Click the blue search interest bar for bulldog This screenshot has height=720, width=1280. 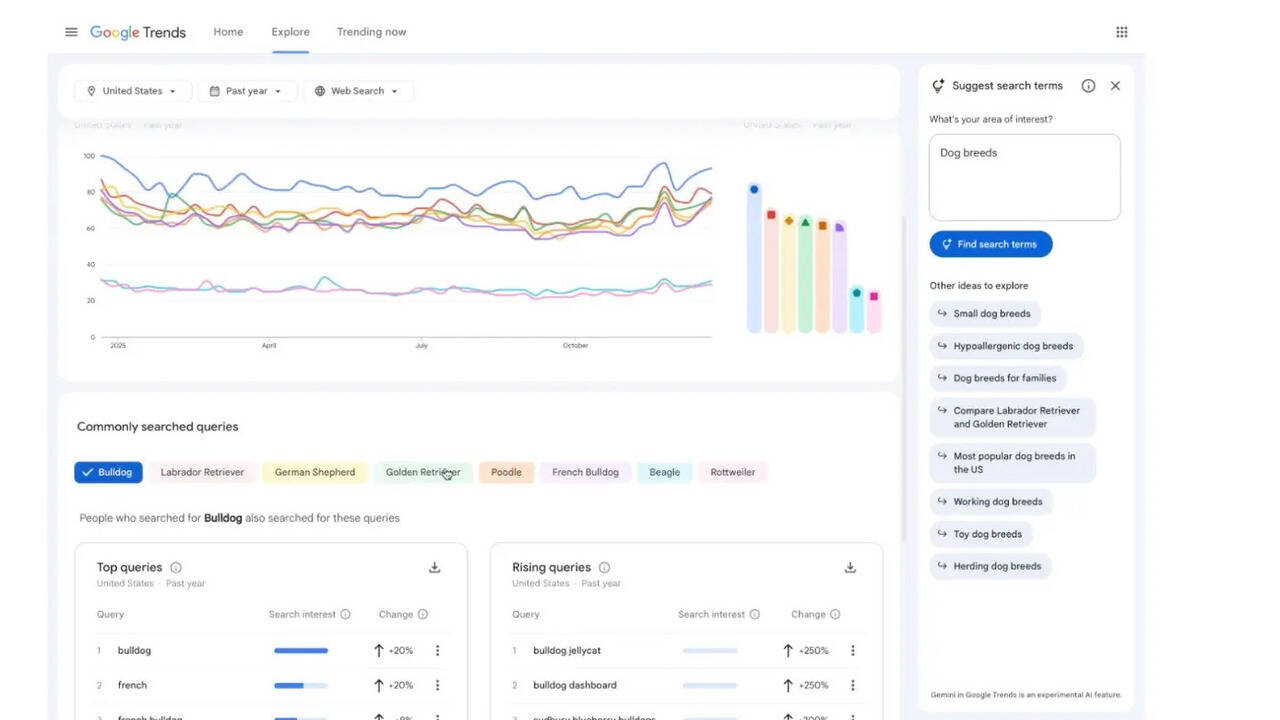[300, 650]
